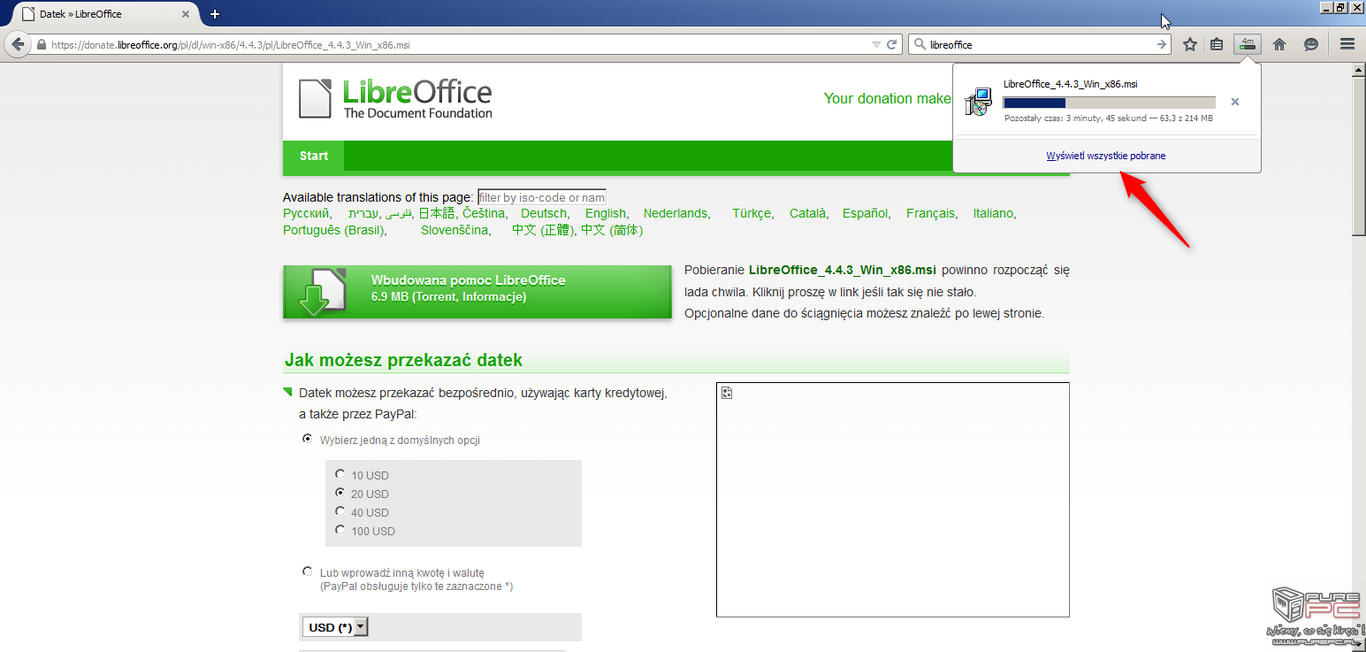
Task: Cancel the LibreOffice msi download
Action: pos(1235,102)
